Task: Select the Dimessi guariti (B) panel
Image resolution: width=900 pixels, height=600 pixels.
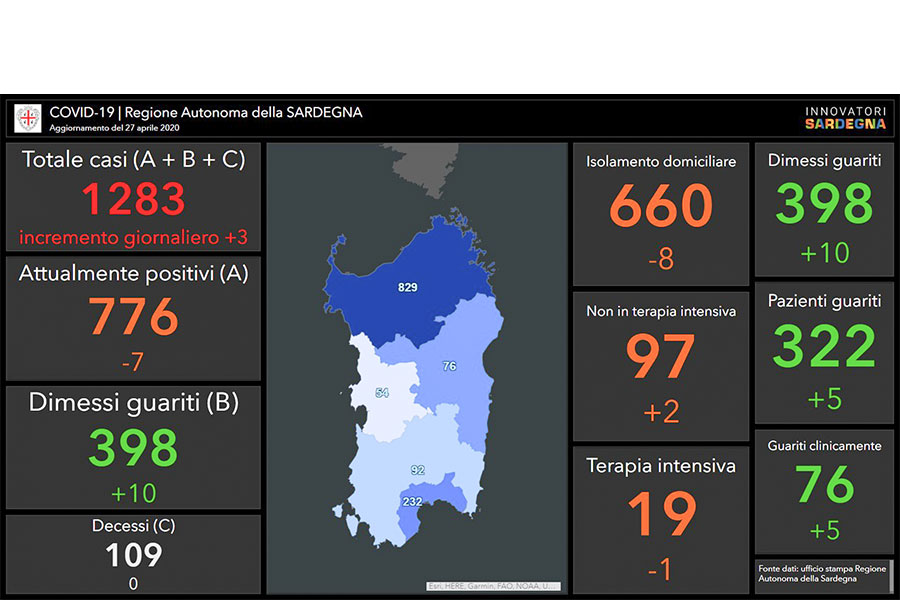Action: coord(133,447)
